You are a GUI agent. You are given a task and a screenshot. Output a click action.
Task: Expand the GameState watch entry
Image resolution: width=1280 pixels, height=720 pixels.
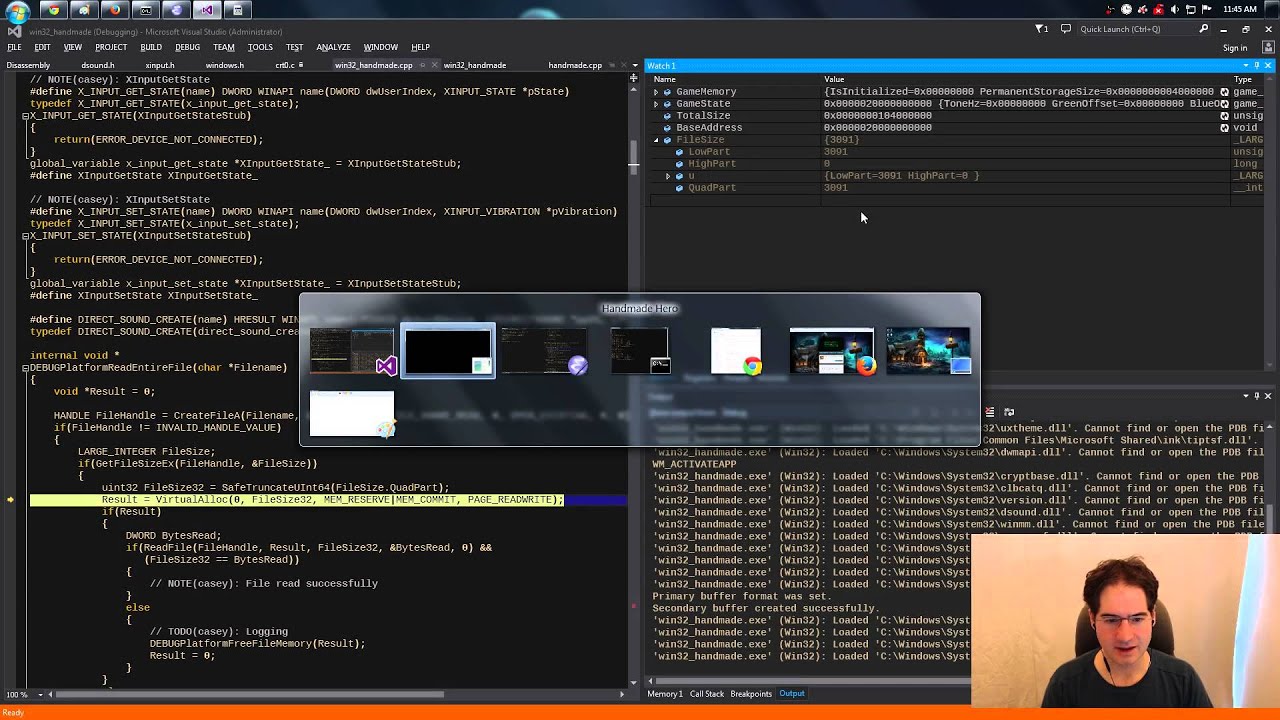[x=656, y=104]
